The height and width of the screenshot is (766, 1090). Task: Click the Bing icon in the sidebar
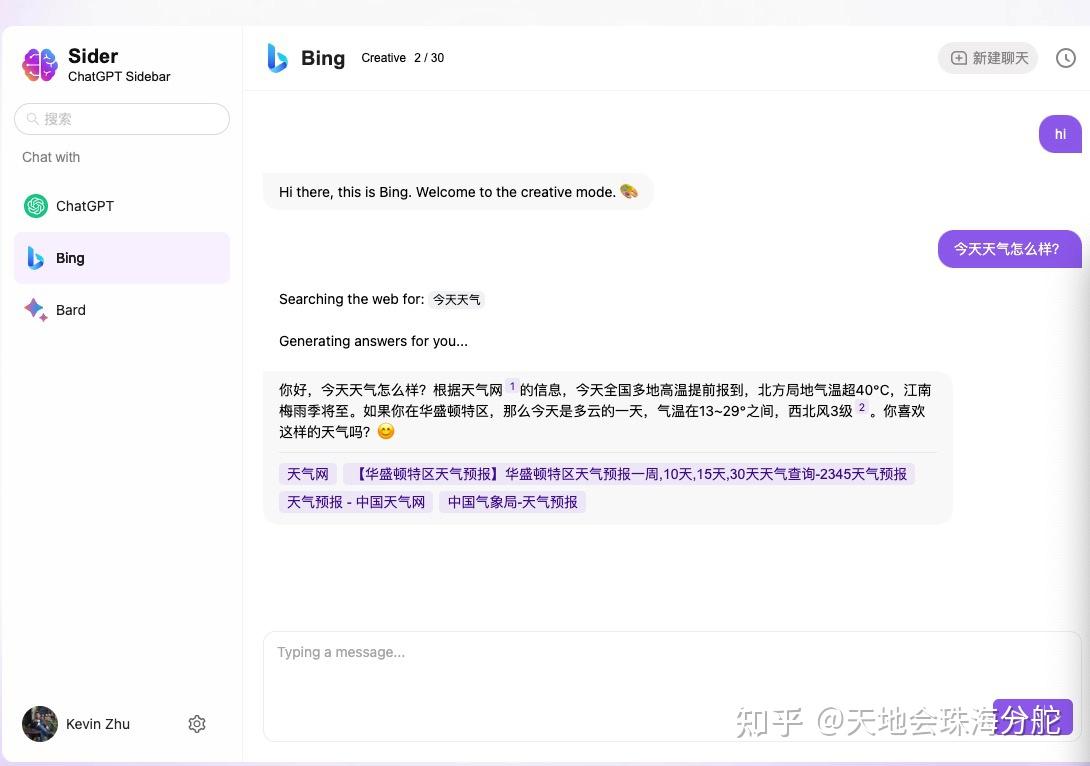click(x=36, y=257)
